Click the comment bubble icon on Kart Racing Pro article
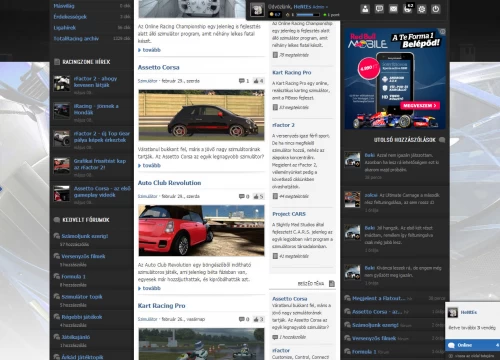This screenshot has height=360, width=500. click(x=241, y=319)
